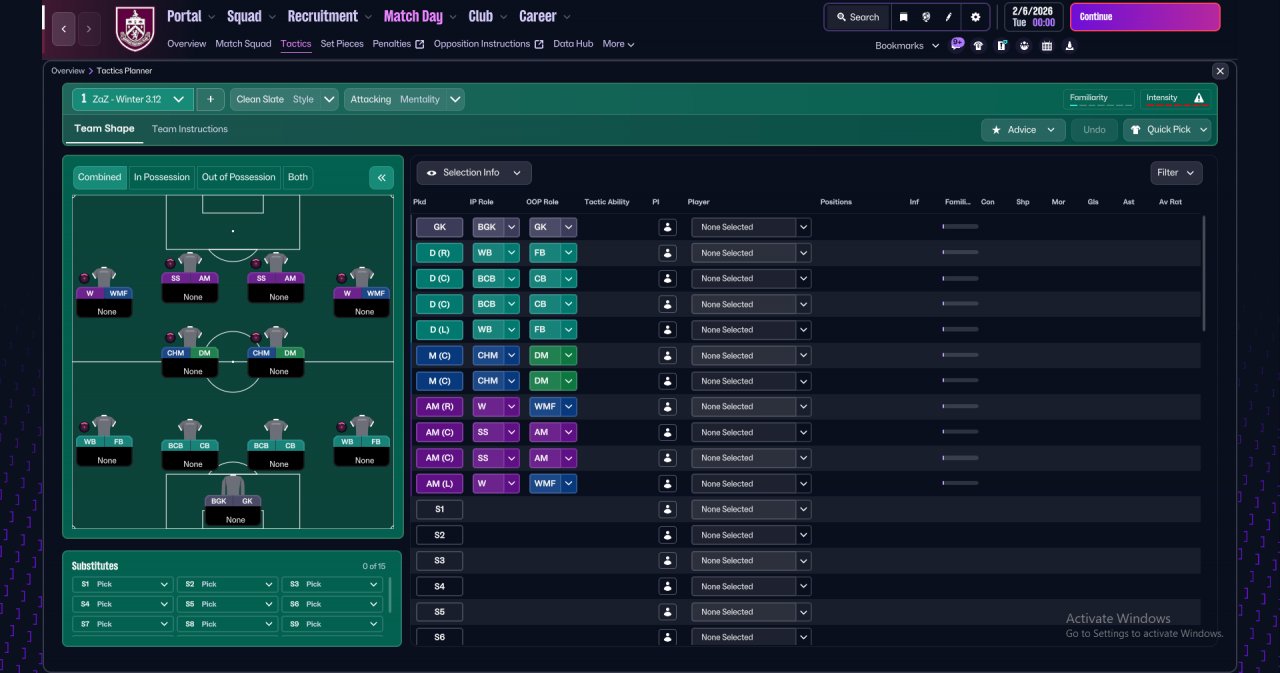
Task: Click the Continue button
Action: (1145, 17)
